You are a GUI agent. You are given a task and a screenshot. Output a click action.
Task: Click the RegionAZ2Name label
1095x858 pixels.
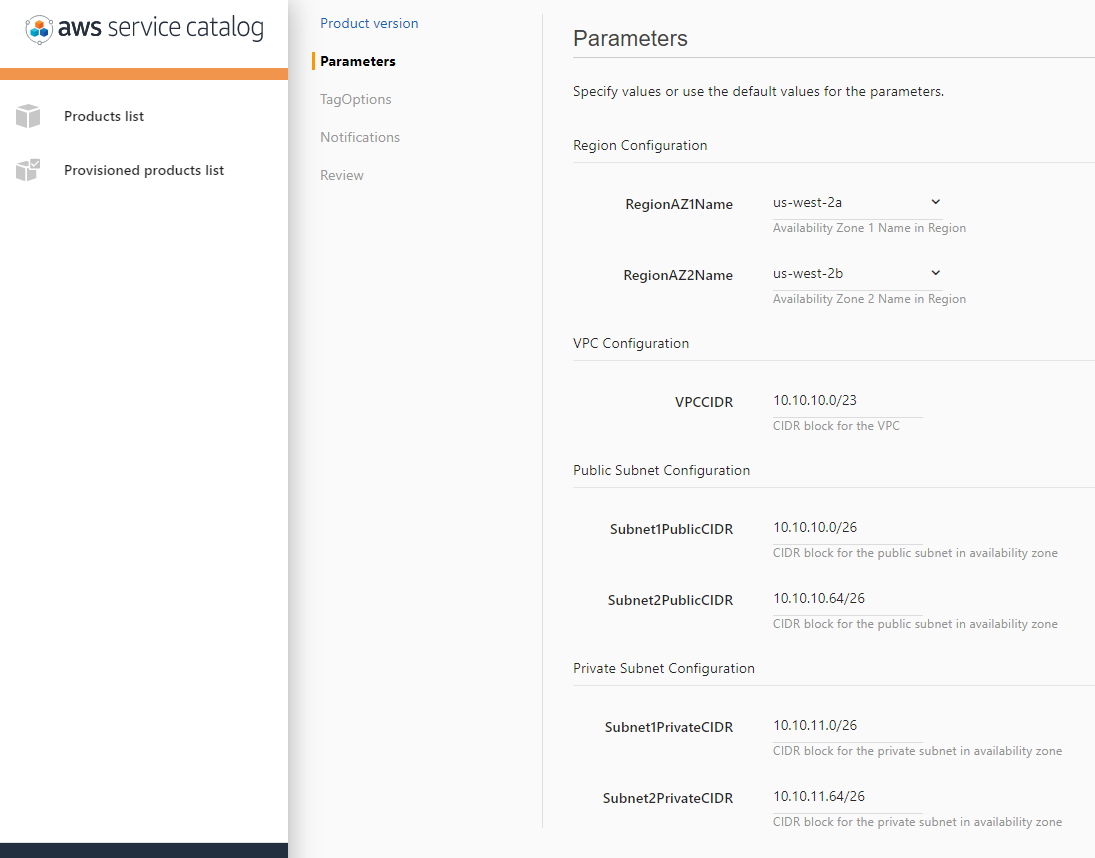tap(678, 276)
